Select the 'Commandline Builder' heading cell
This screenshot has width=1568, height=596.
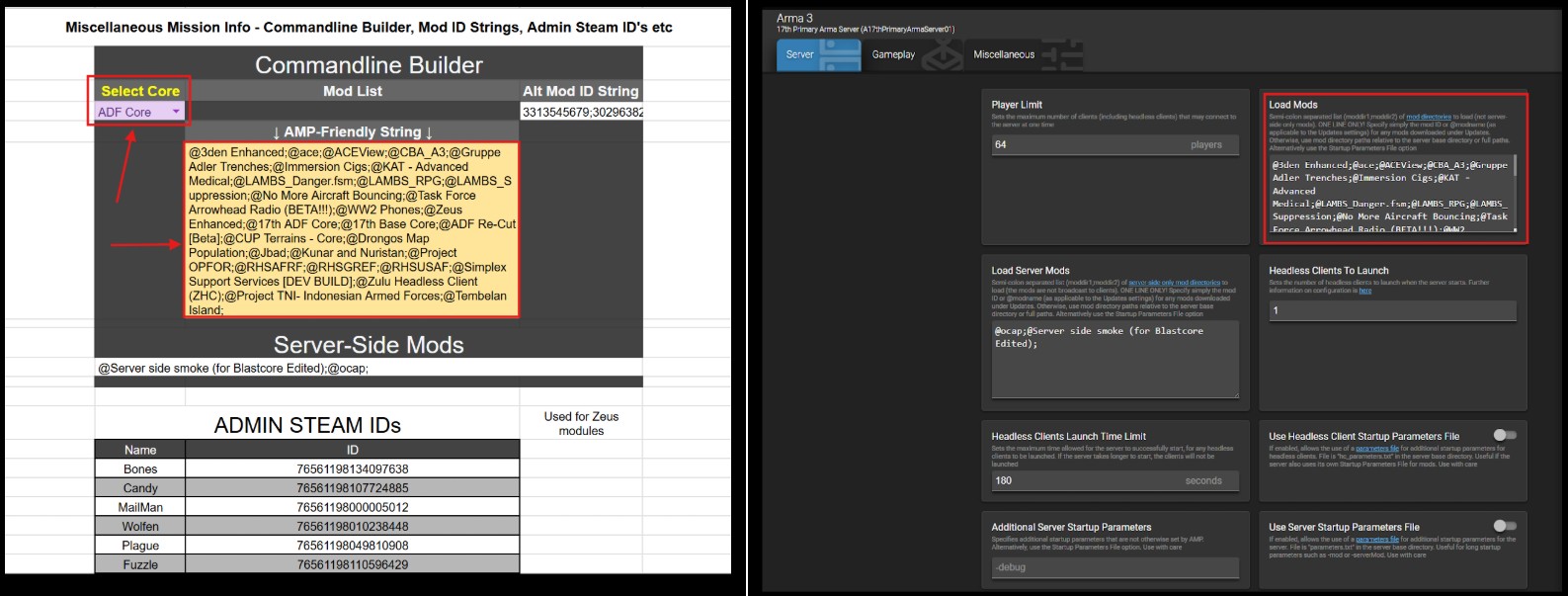click(369, 64)
